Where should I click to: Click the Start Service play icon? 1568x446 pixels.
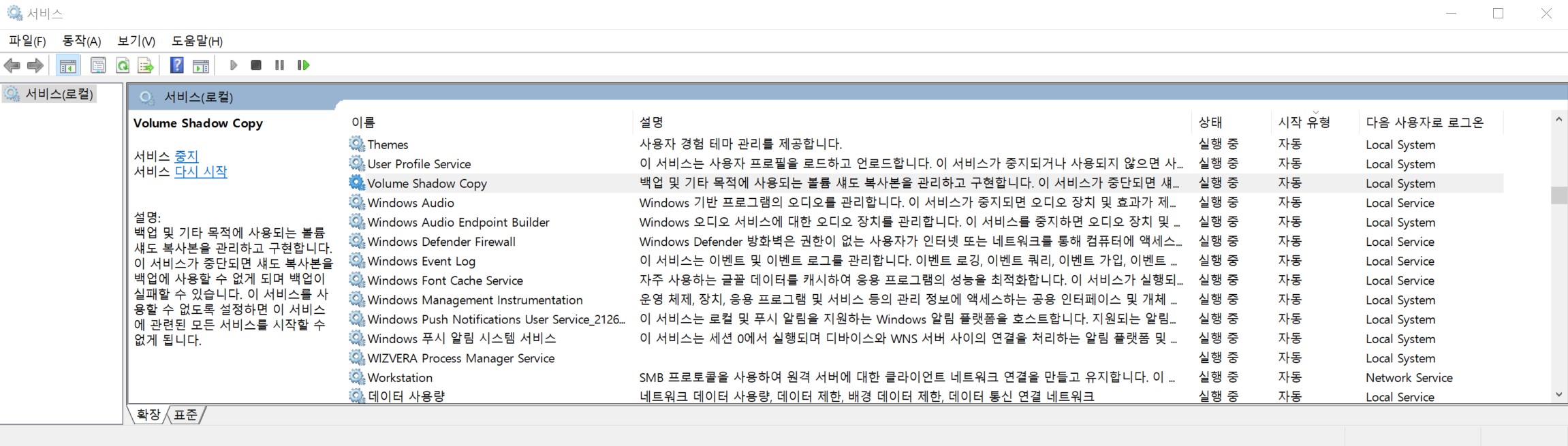tap(233, 65)
